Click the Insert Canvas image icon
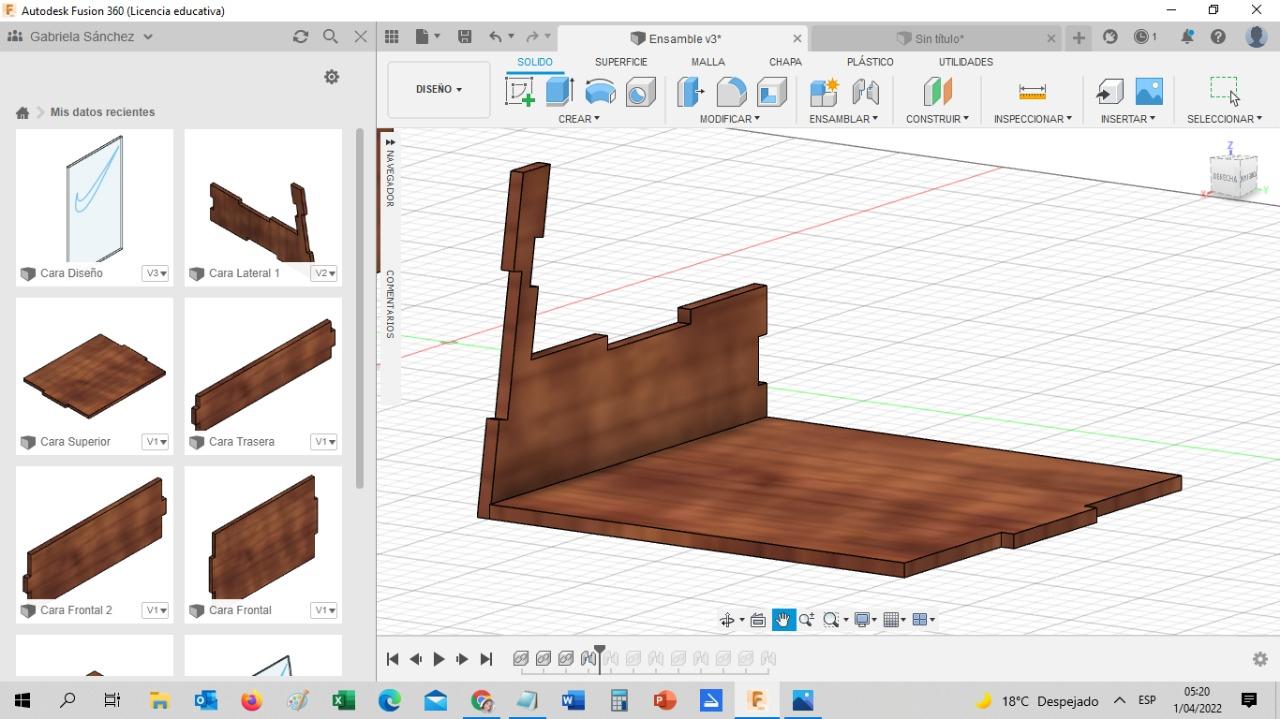Image resolution: width=1280 pixels, height=719 pixels. 1149,92
